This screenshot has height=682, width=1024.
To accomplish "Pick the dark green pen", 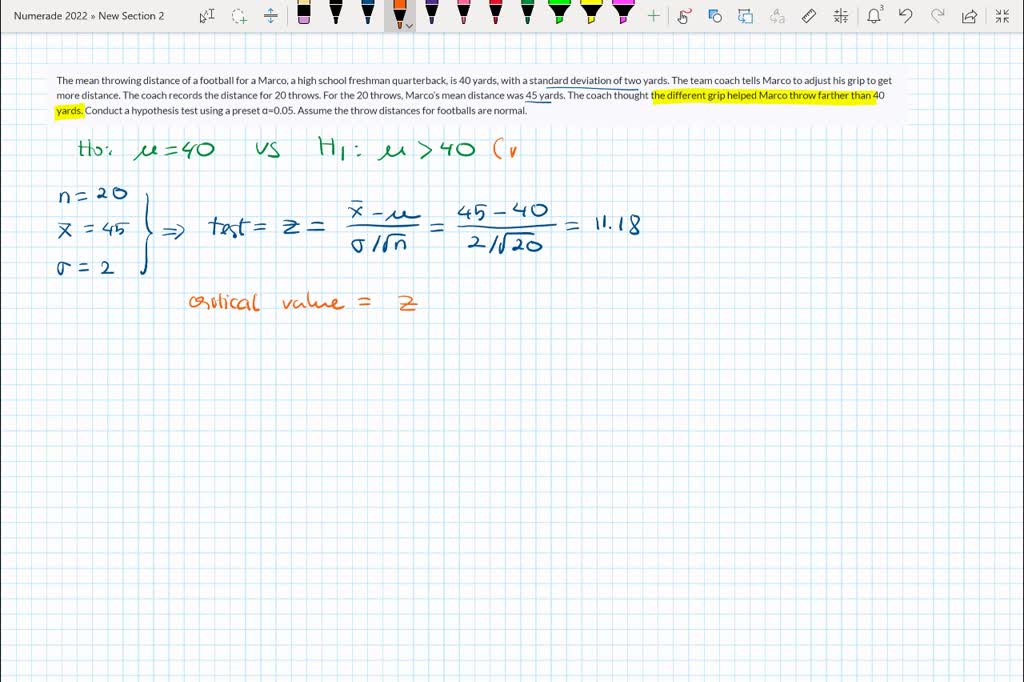I will (528, 12).
